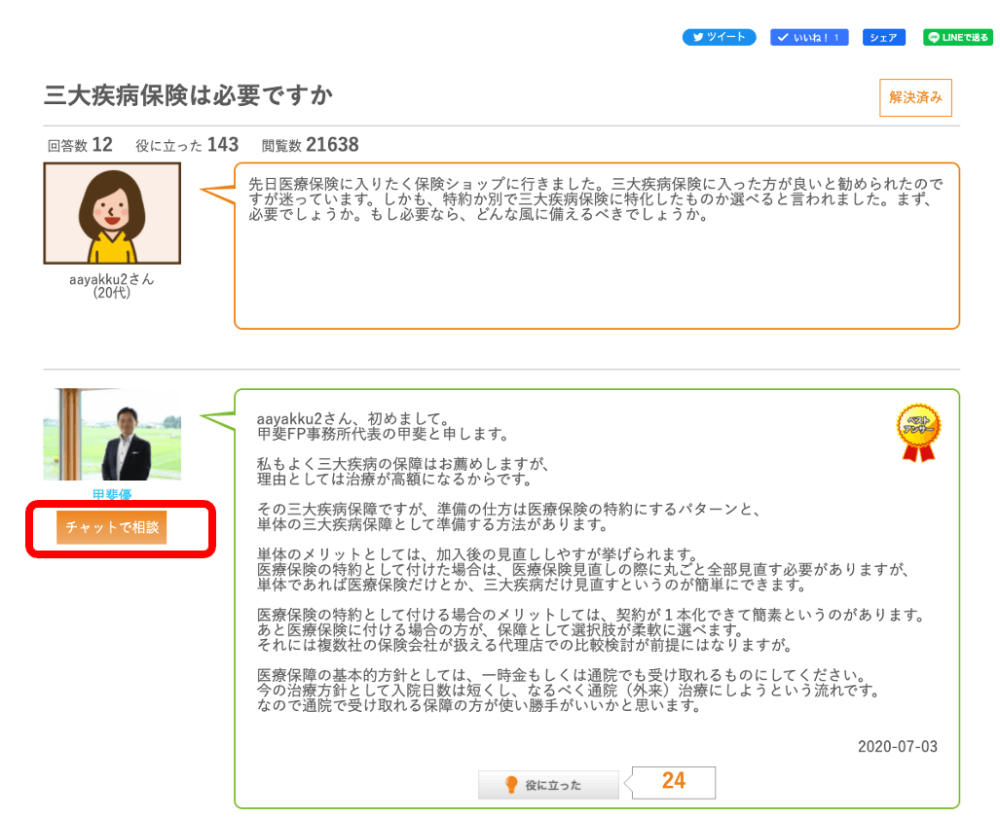Click the aayakku2 user avatar illustration
Viewport: 1000px width, 818px height.
click(112, 213)
